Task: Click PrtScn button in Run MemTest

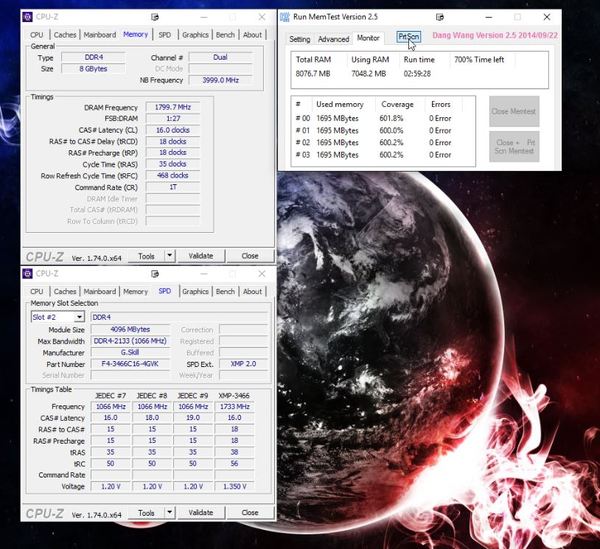Action: point(409,37)
